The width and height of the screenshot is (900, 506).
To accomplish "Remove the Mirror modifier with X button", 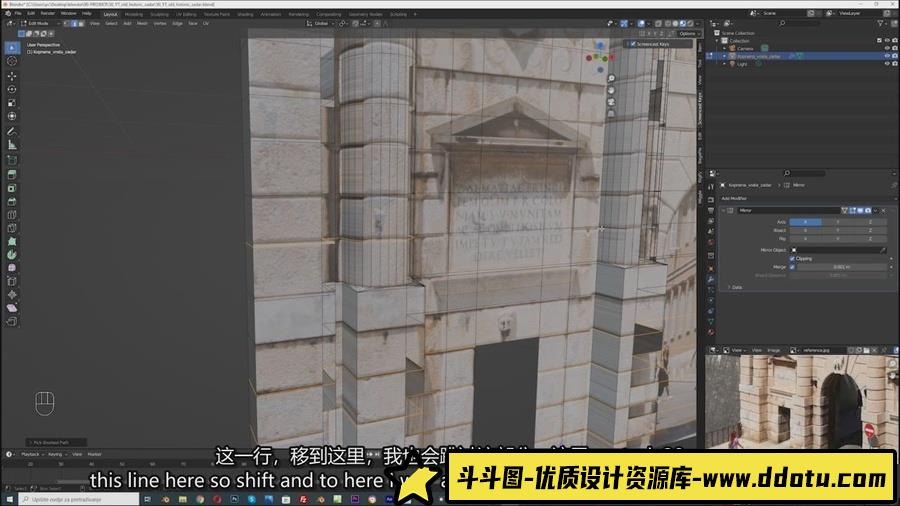I will [883, 211].
